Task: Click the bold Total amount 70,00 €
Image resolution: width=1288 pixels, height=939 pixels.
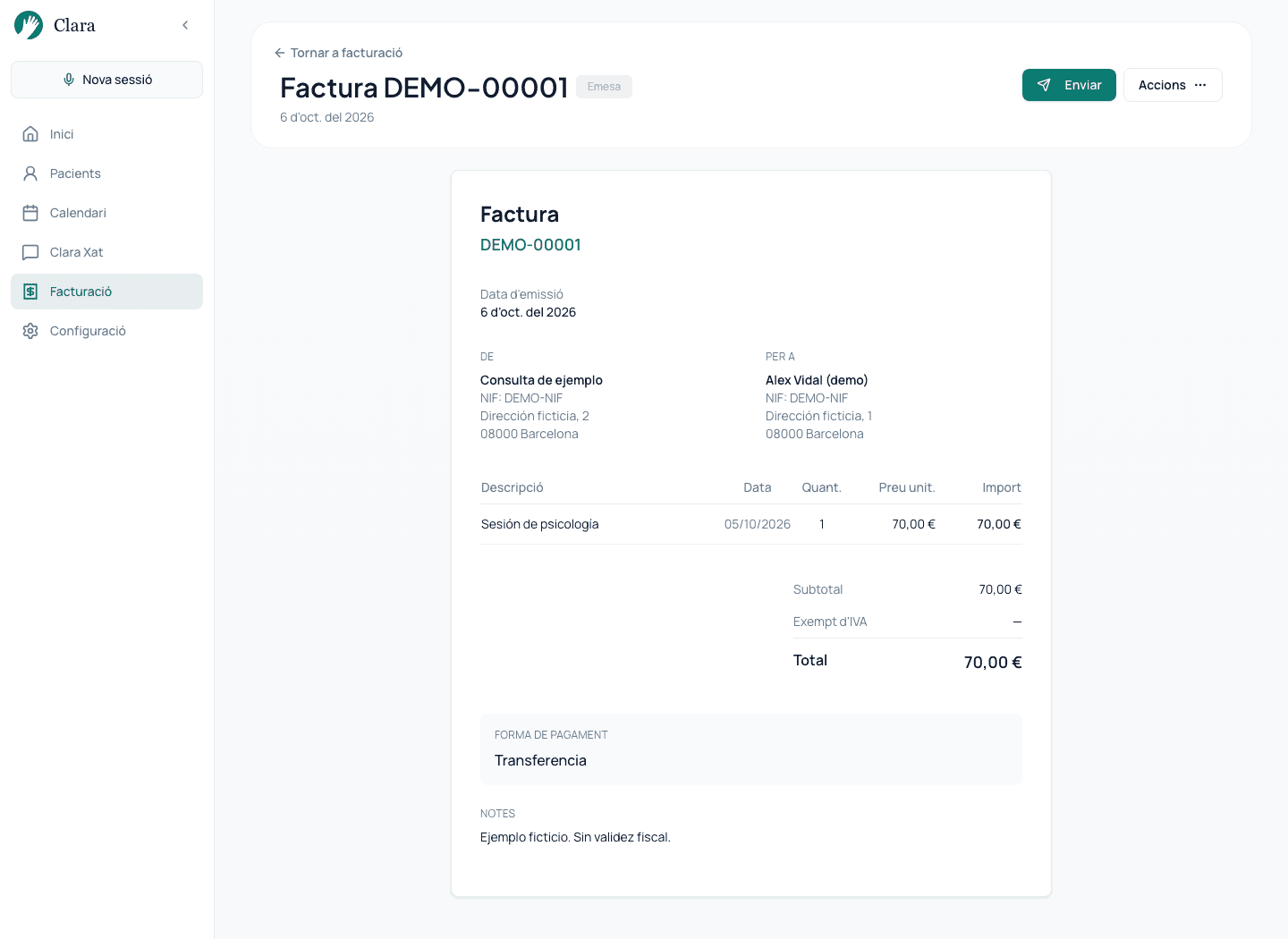Action: pos(993,662)
